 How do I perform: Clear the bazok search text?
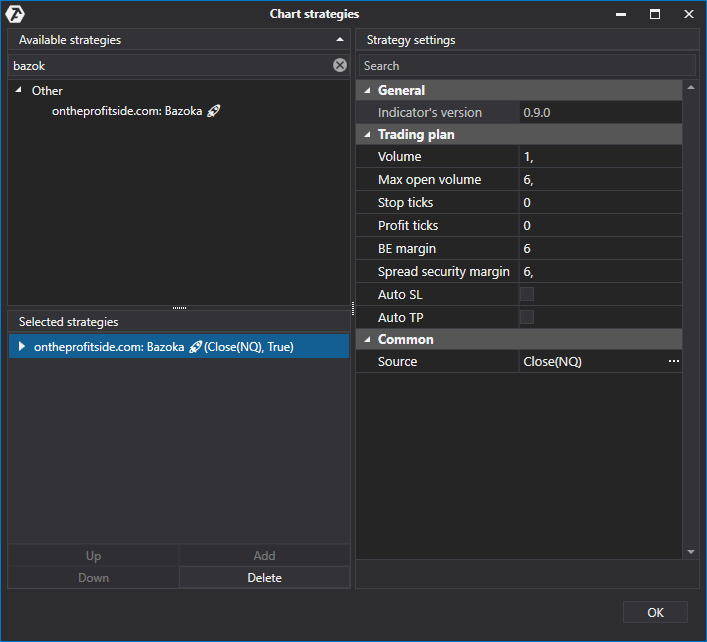339,65
